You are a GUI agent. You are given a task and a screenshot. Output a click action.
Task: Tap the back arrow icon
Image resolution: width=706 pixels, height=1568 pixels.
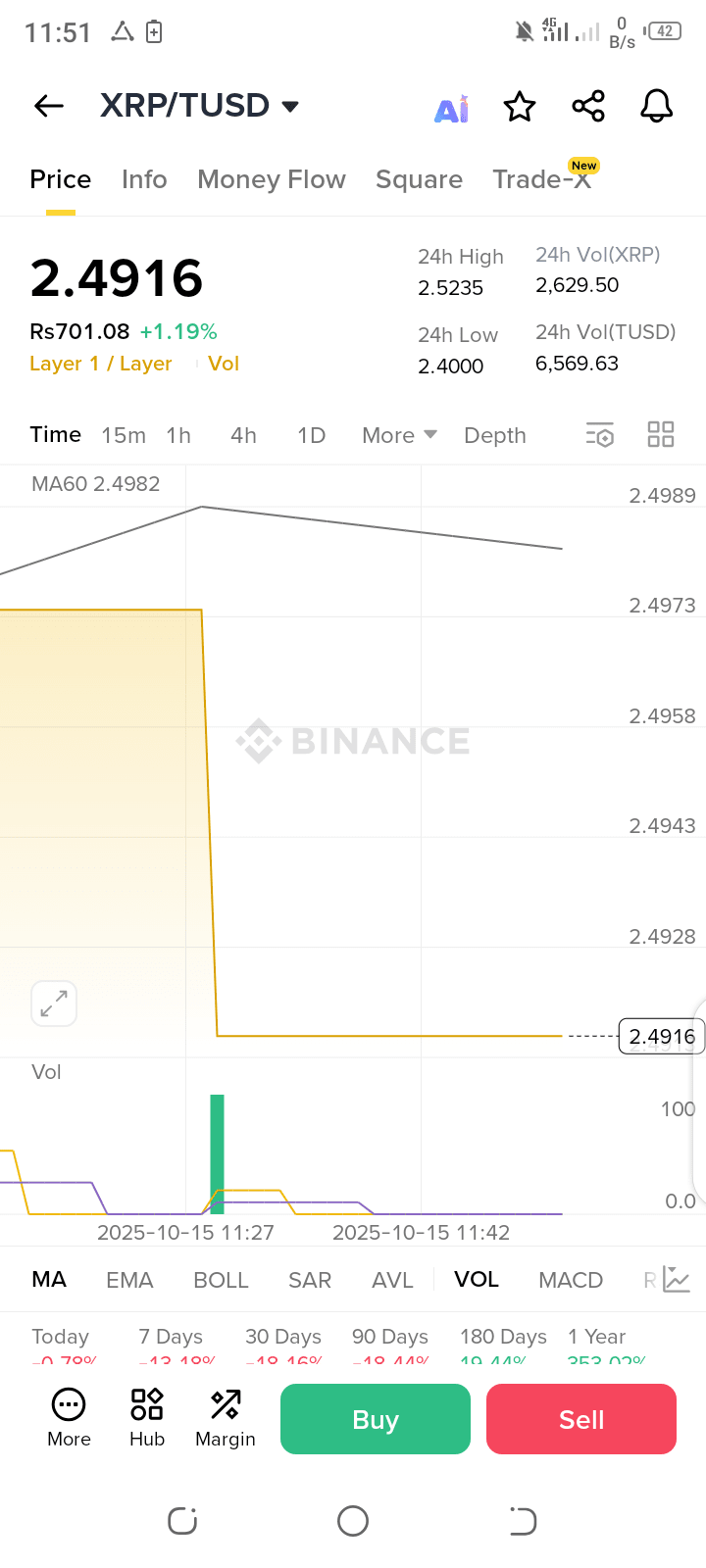coord(49,106)
